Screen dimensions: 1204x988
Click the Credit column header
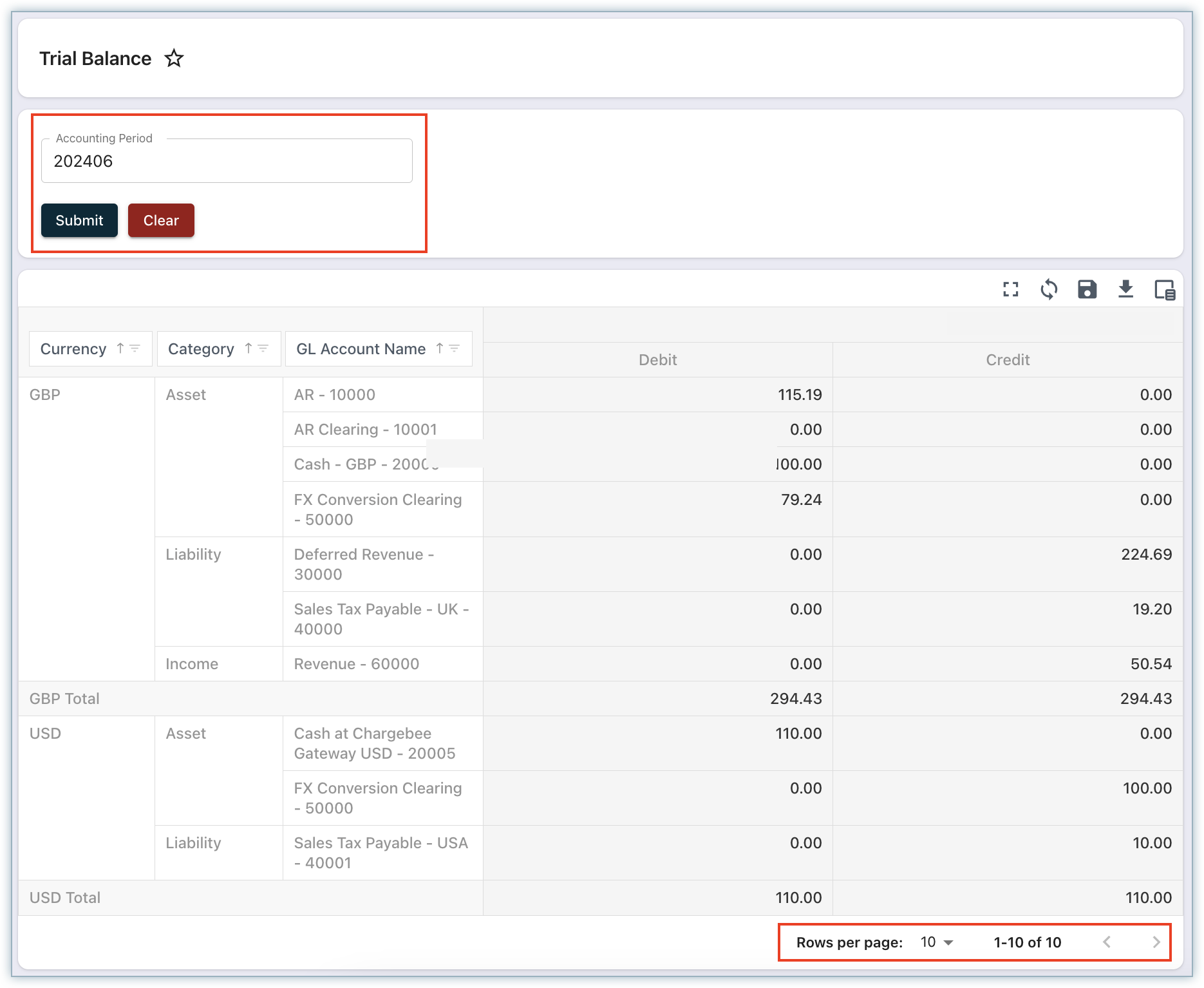pyautogui.click(x=1008, y=360)
